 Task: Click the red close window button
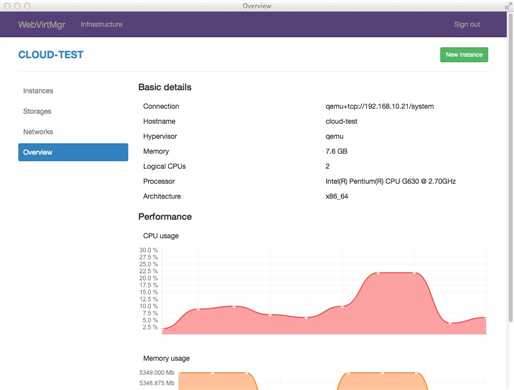tap(7, 6)
